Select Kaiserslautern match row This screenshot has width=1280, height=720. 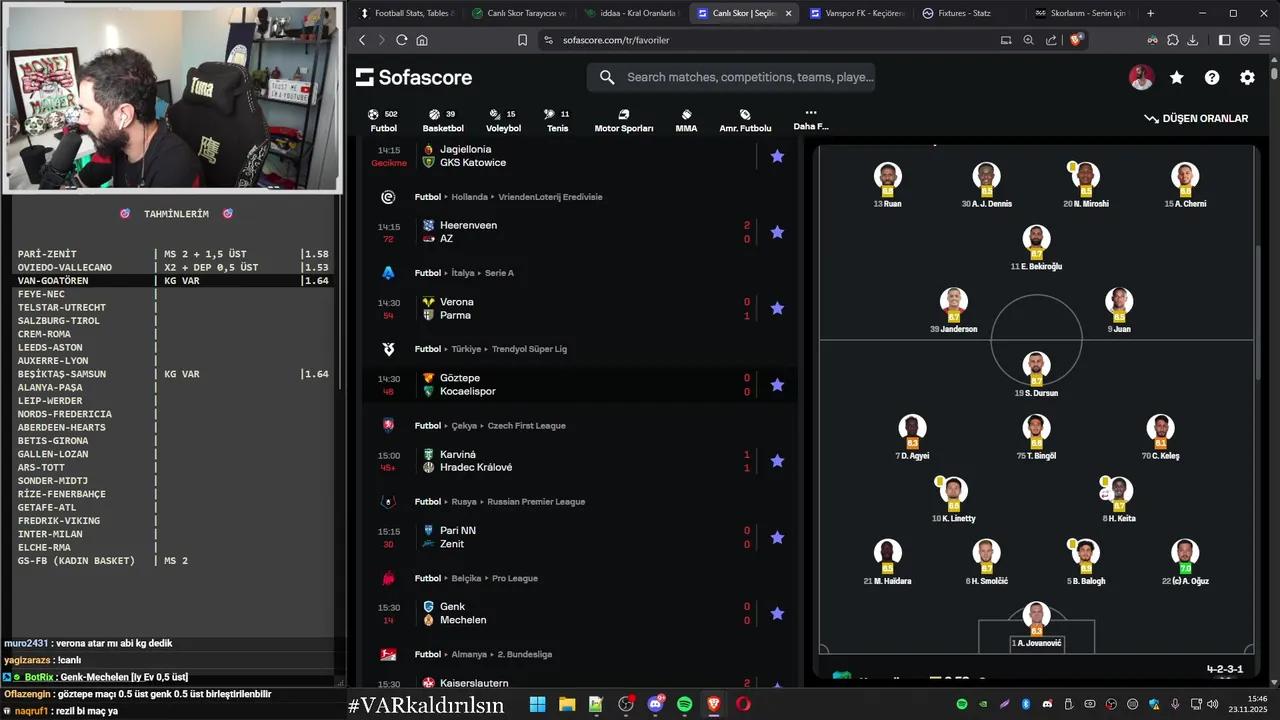580,683
